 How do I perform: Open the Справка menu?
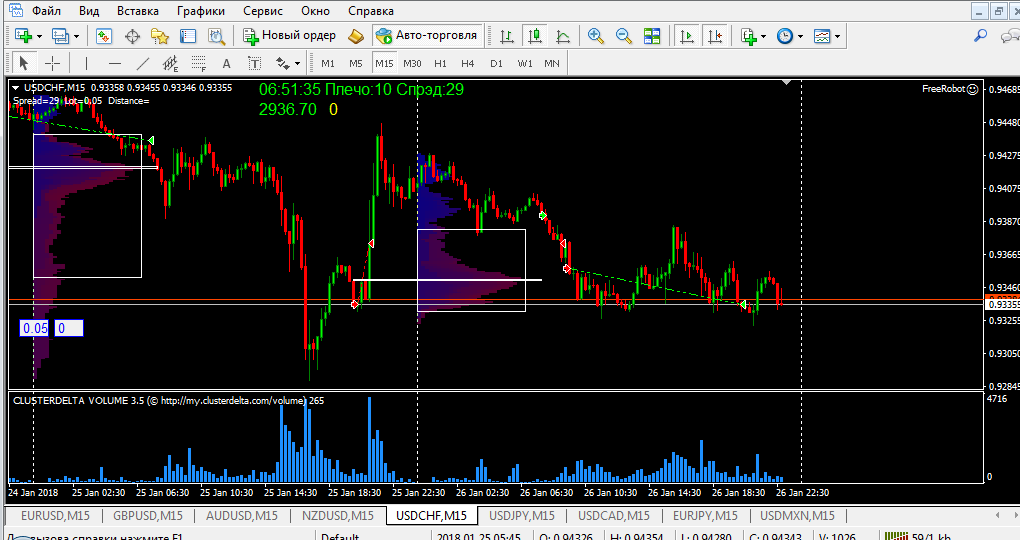[x=371, y=11]
